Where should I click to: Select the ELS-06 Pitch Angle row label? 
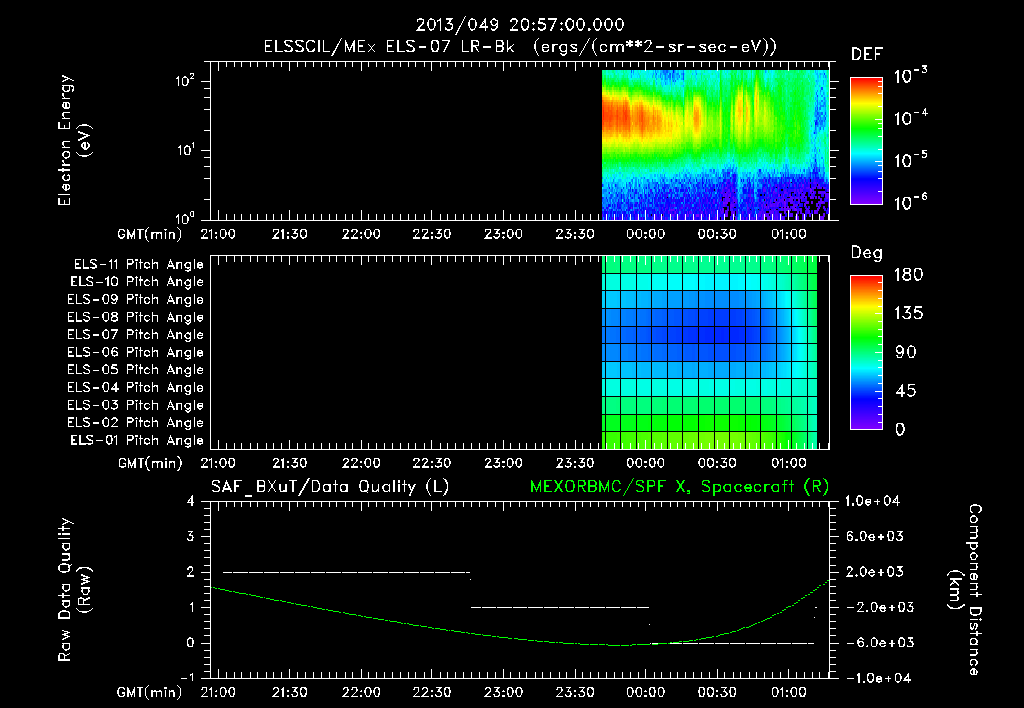coord(136,353)
